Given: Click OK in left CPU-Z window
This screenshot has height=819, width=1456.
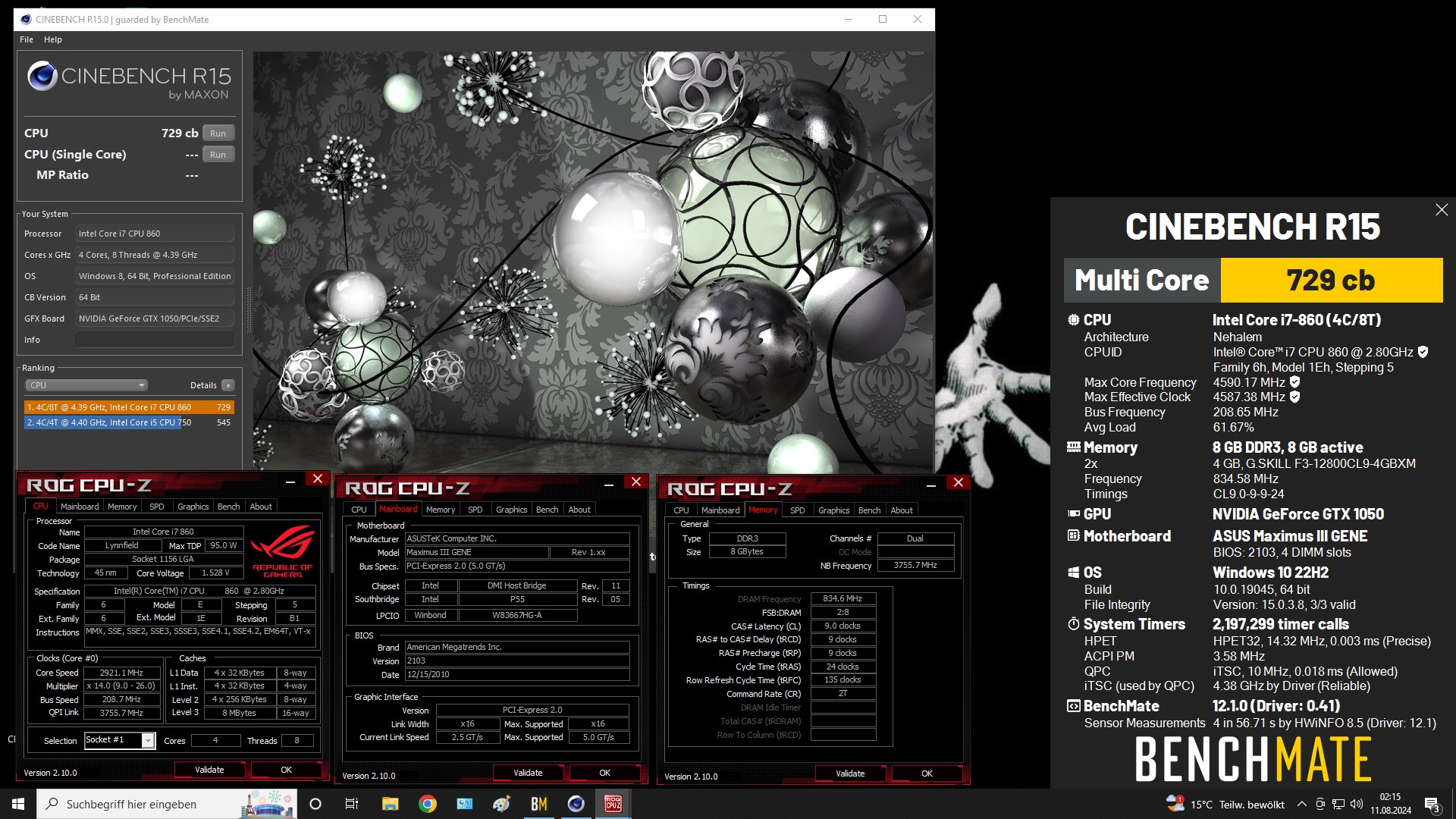Looking at the screenshot, I should point(286,770).
